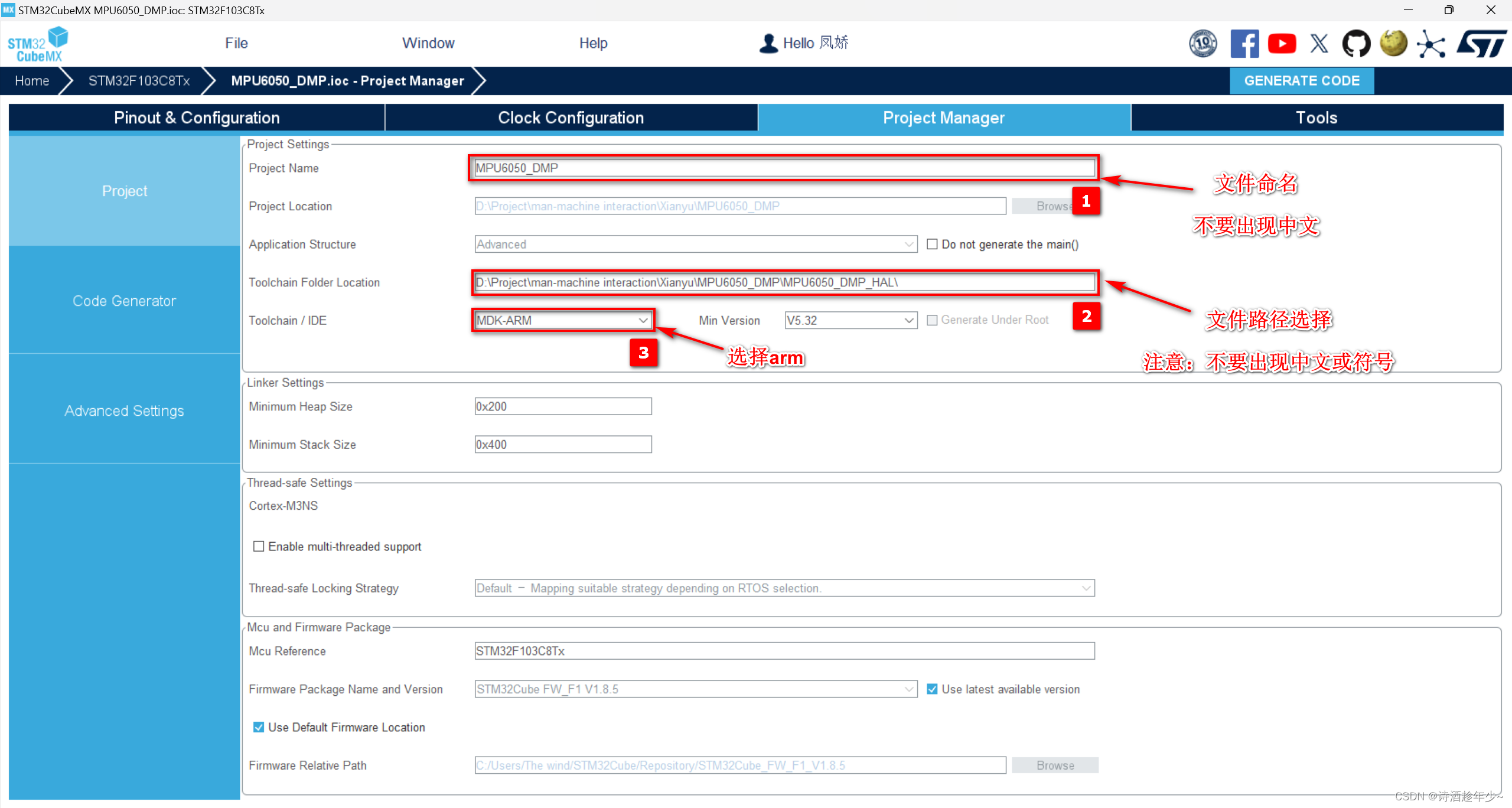
Task: Toggle 'Enable multi-threaded support' checkbox
Action: pyautogui.click(x=259, y=546)
